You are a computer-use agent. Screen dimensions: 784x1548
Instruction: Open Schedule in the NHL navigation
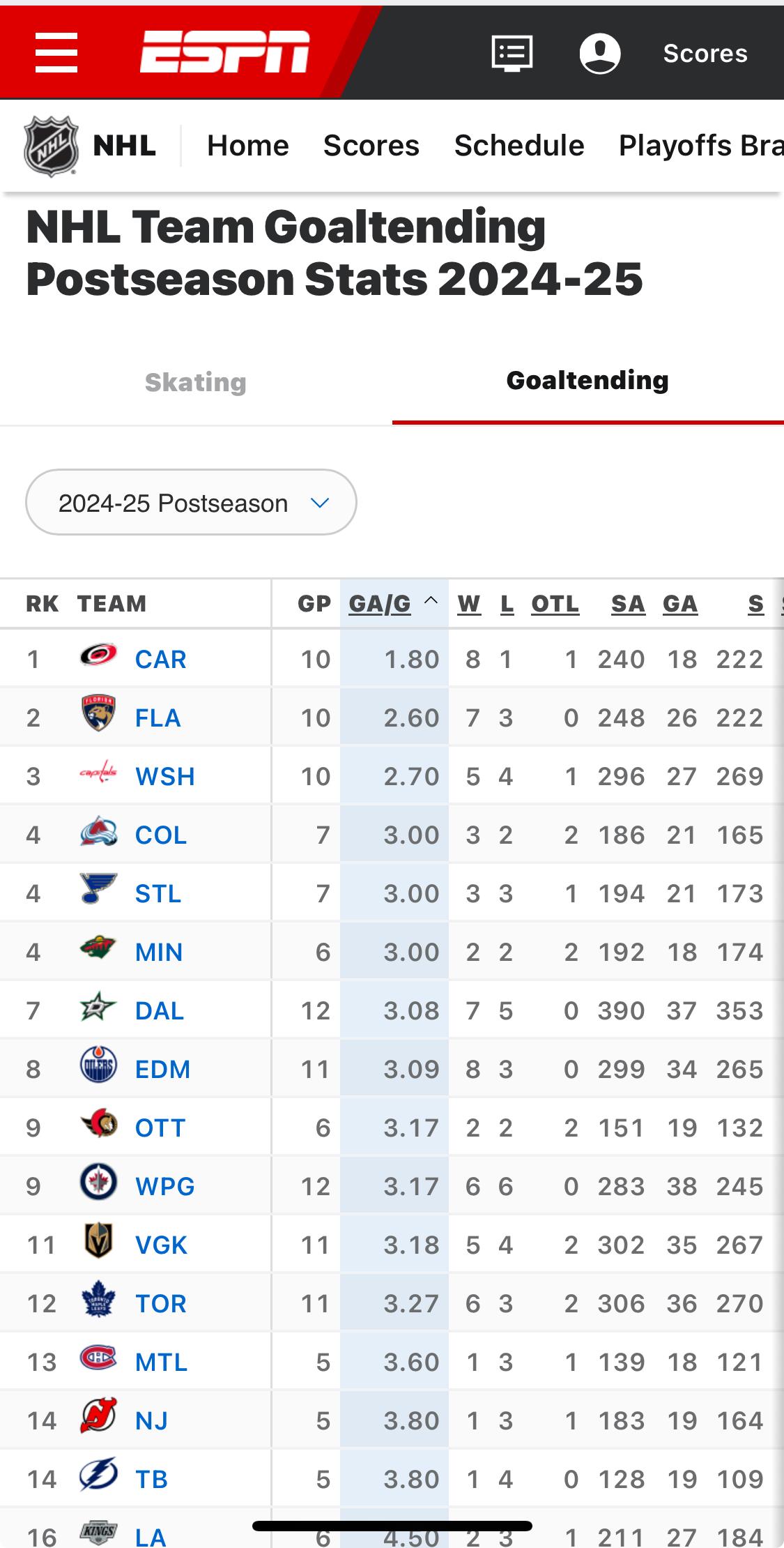pos(519,146)
